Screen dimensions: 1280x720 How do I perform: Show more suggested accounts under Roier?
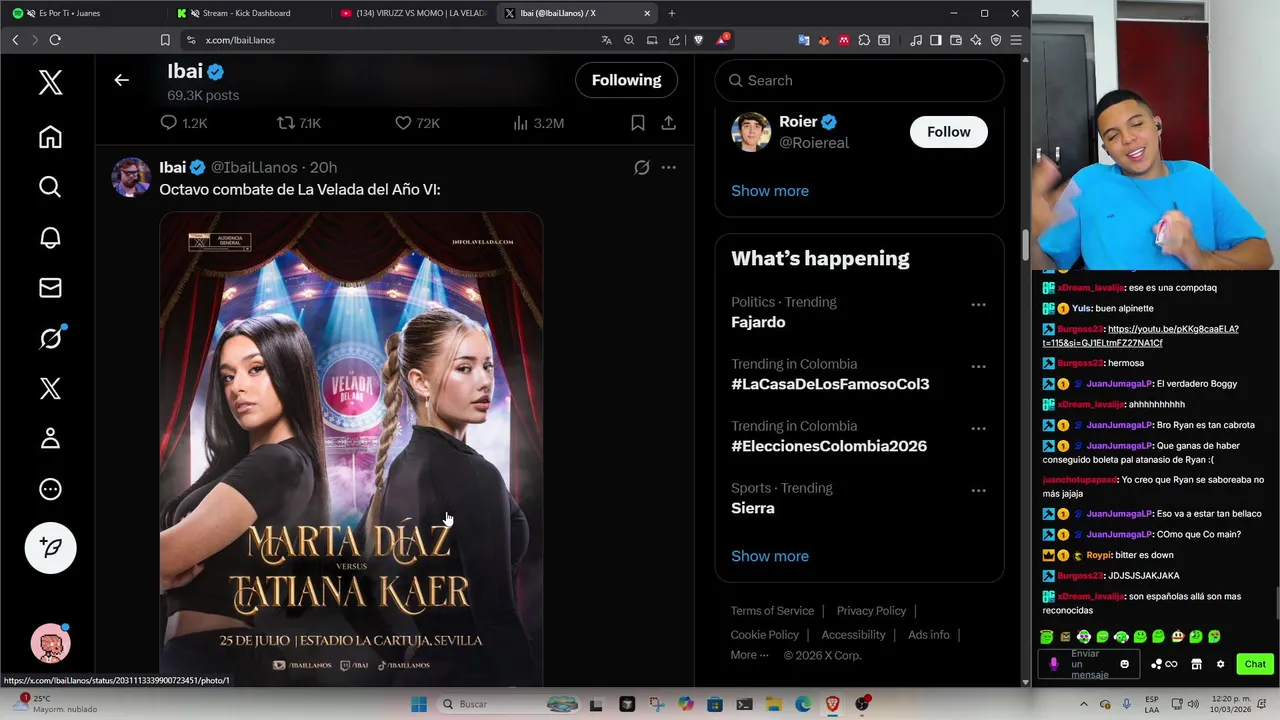770,191
